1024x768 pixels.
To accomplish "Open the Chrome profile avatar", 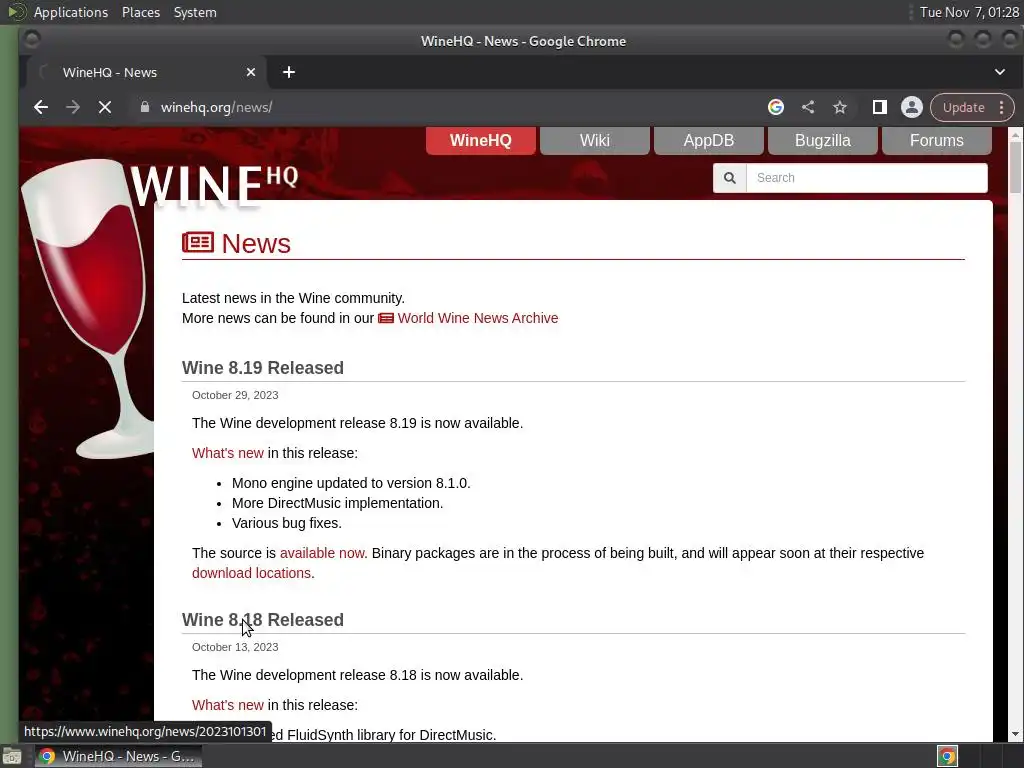I will 912,107.
